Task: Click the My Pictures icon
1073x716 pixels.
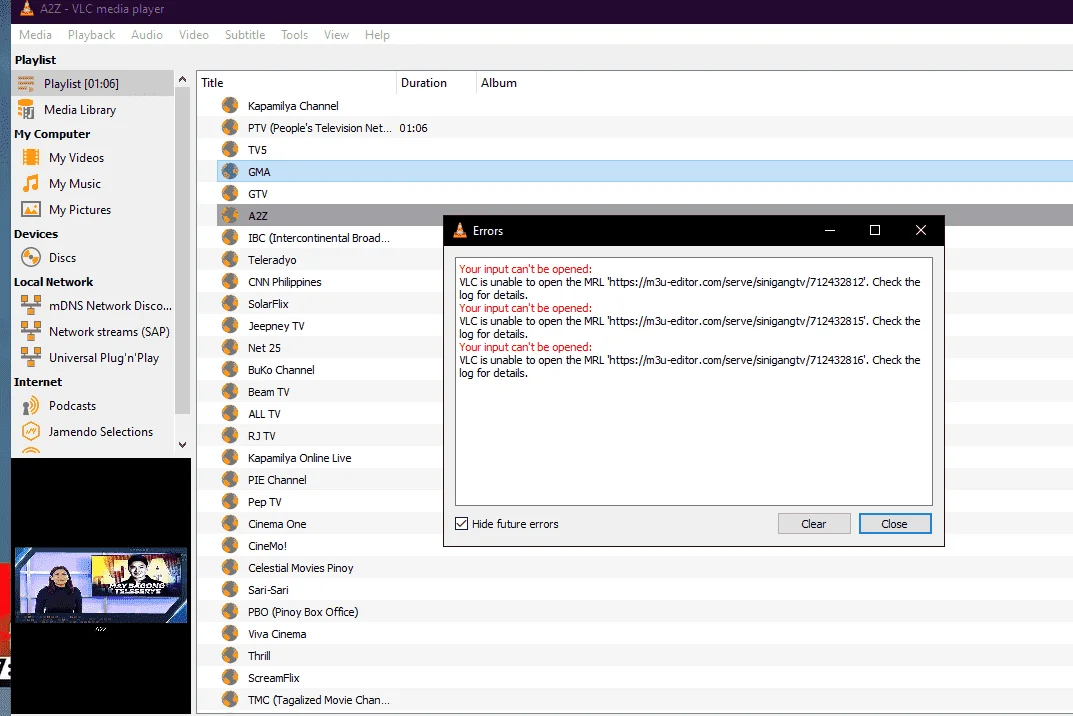Action: (31, 209)
